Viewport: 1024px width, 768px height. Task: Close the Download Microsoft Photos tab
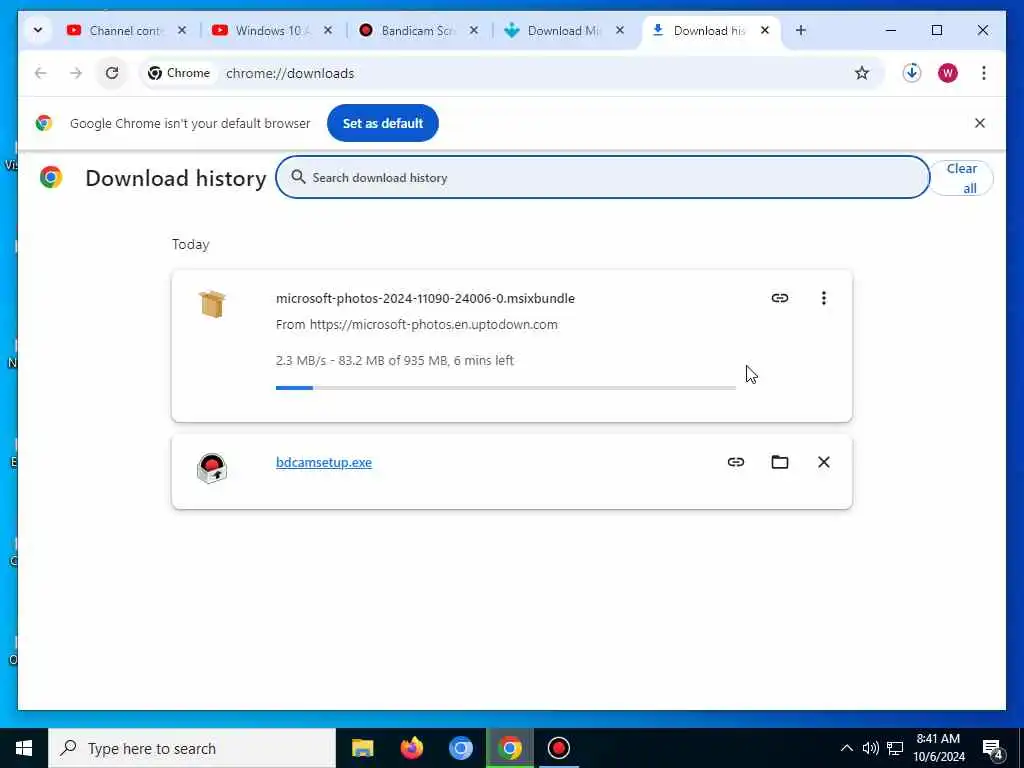620,30
